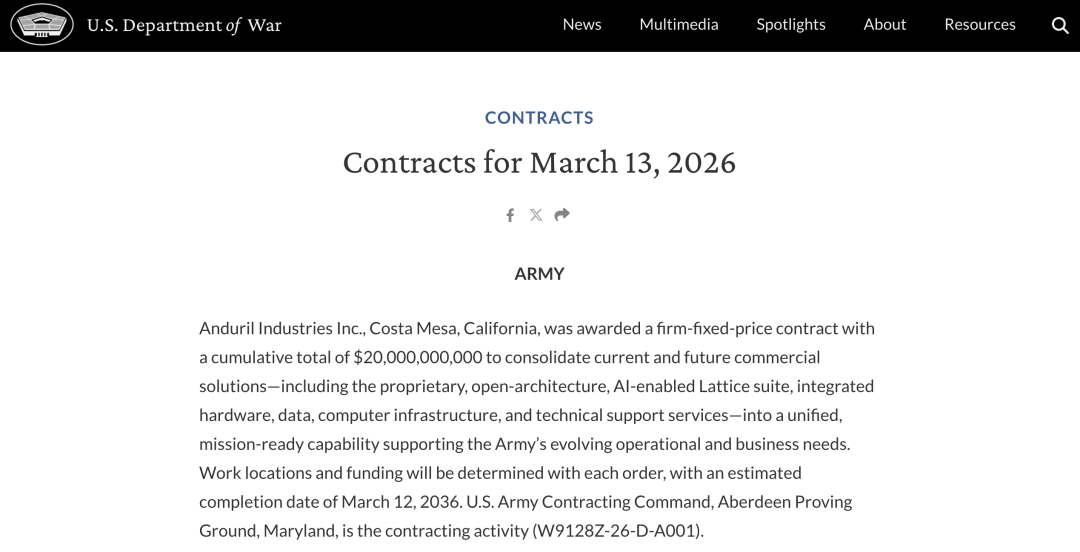Follow the CONTRACTS category link

[539, 118]
